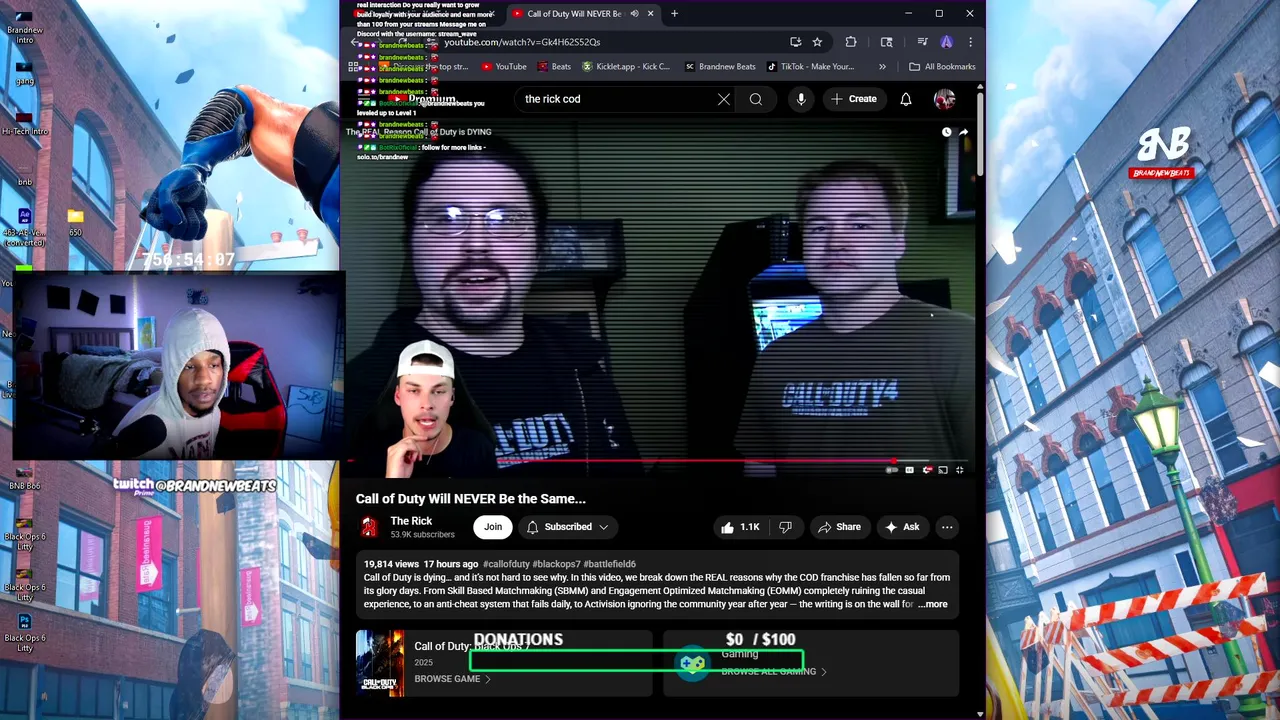This screenshot has height=720, width=1280.
Task: Click the page vertical scrollbar
Action: 980,132
